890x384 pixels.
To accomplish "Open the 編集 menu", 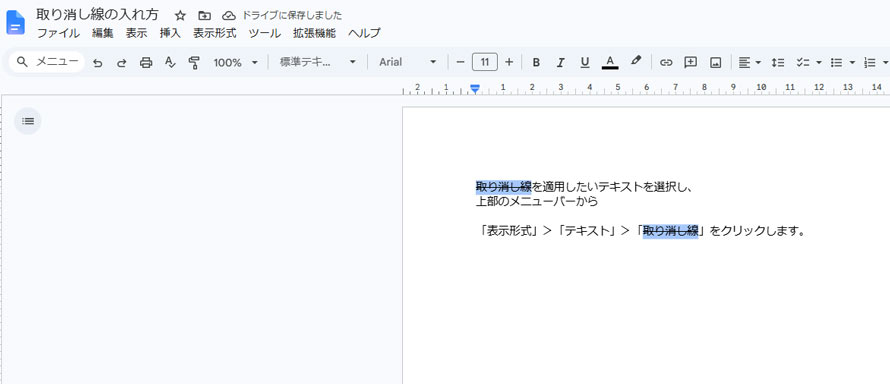I will [x=103, y=33].
